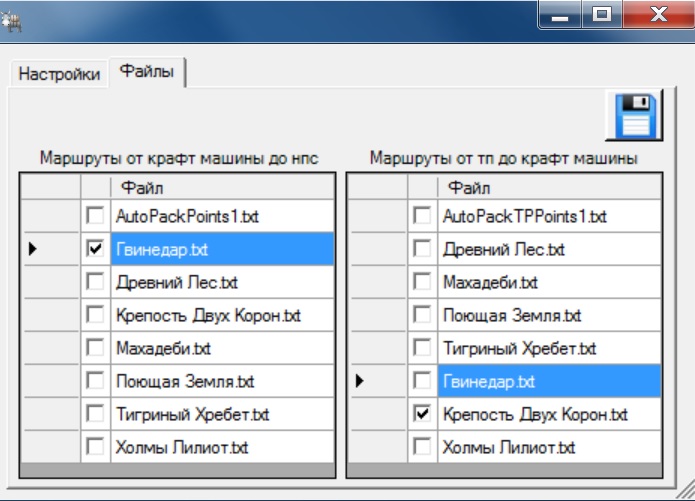Check the Крепость Двух Корон.txt box in the left list
The image size is (695, 501).
coord(96,315)
